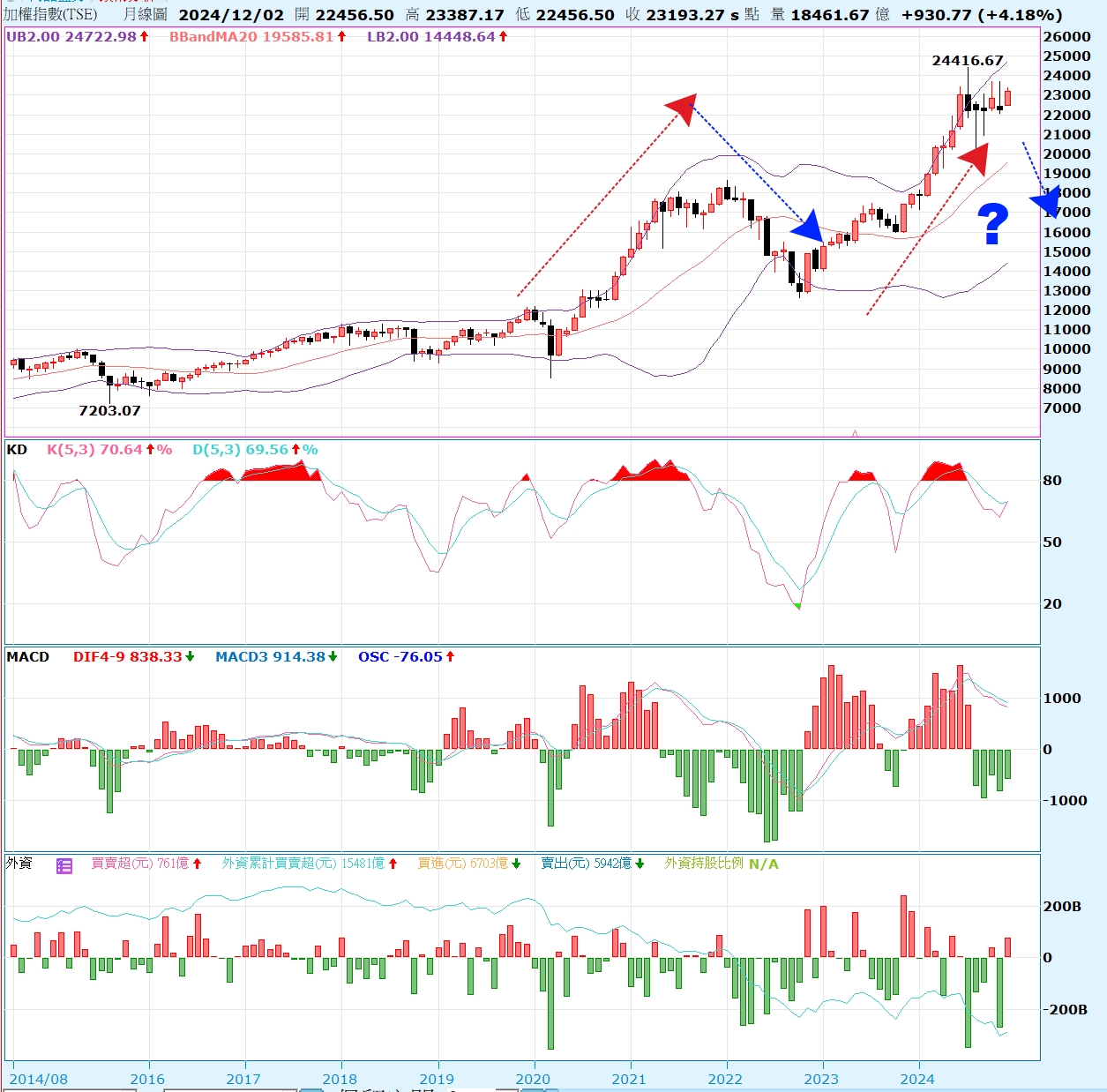Click the red up-arrow head near 2021 peak

[x=682, y=108]
